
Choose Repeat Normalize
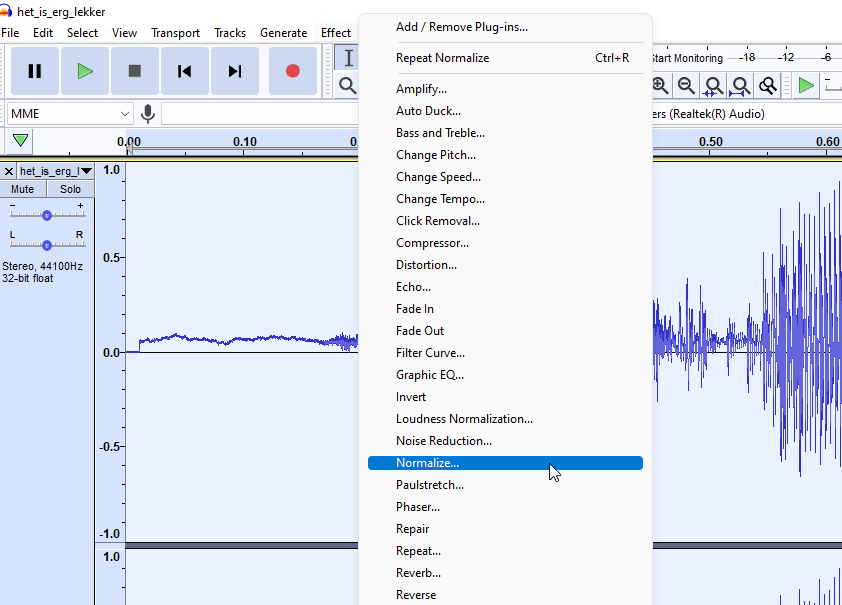(x=505, y=58)
